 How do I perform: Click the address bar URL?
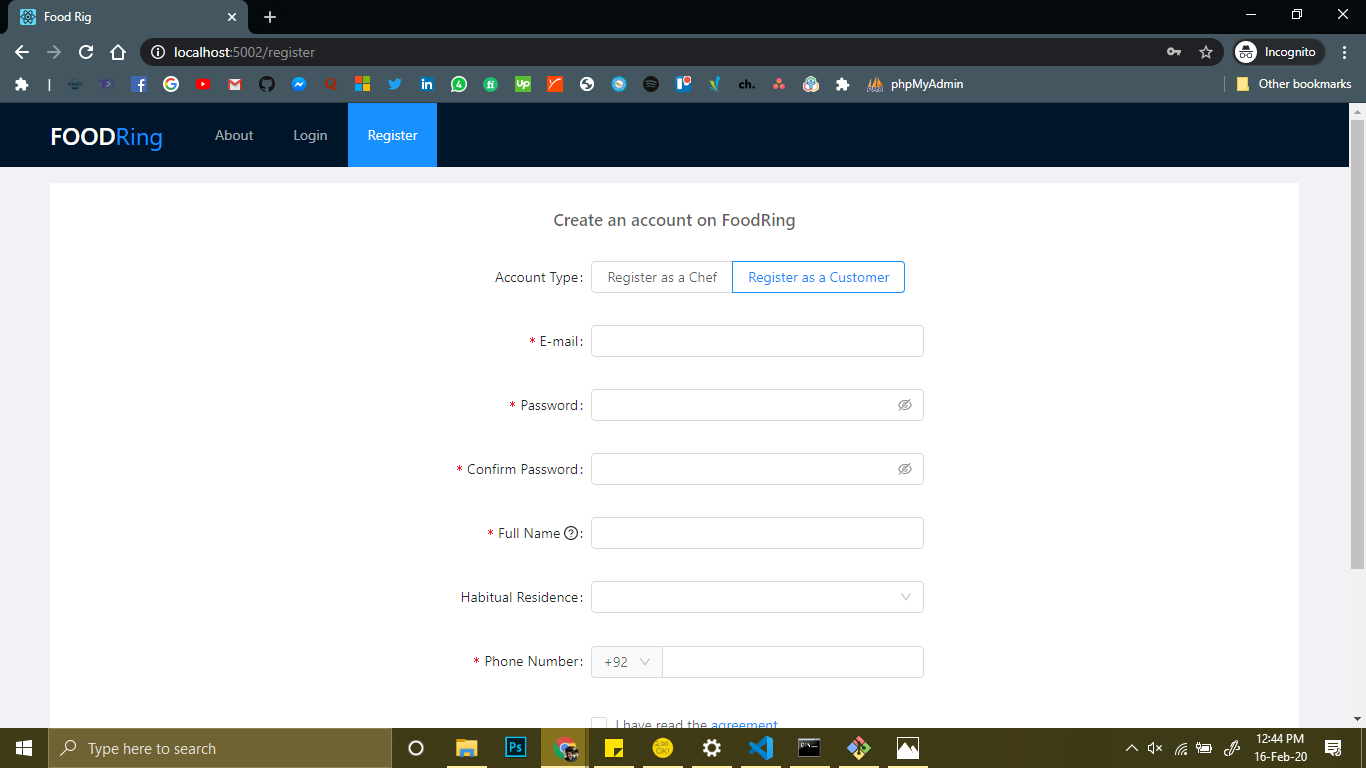coord(244,52)
